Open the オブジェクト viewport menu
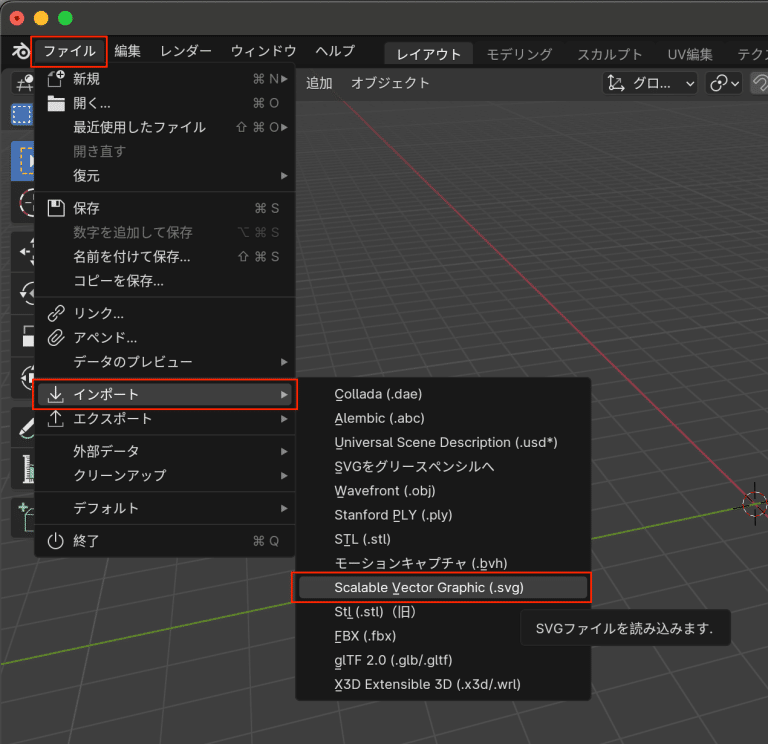768x744 pixels. pos(390,83)
